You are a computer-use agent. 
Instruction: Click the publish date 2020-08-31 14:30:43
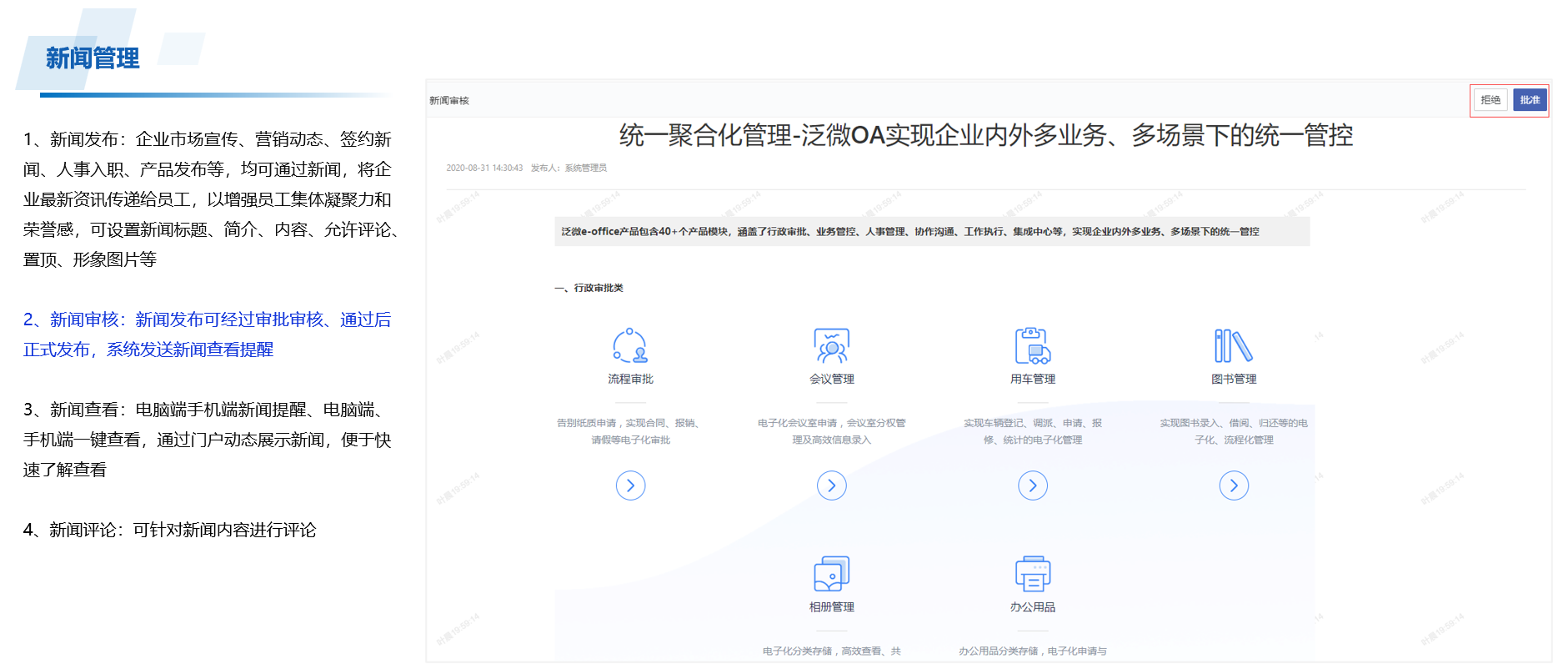tap(484, 168)
